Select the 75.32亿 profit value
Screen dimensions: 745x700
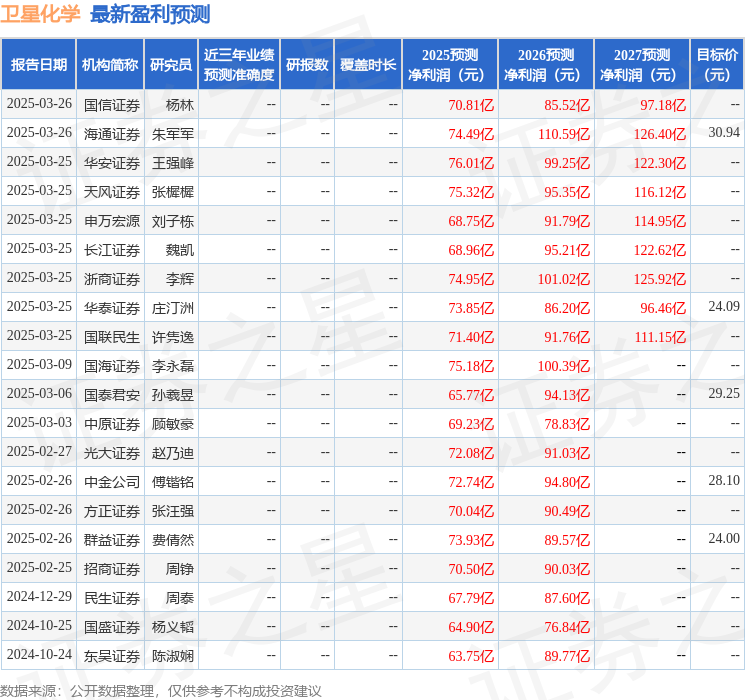(471, 192)
